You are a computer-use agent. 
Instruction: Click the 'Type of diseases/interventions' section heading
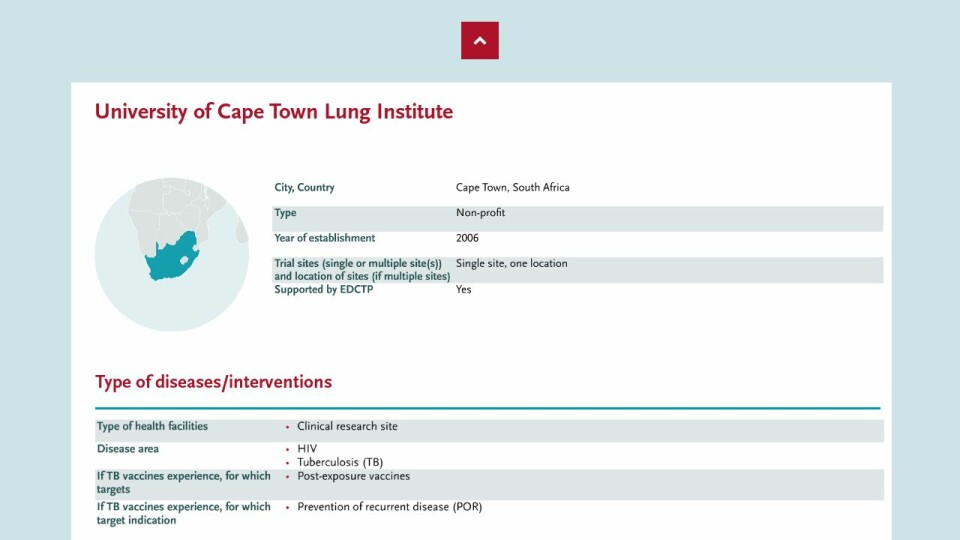click(x=214, y=382)
